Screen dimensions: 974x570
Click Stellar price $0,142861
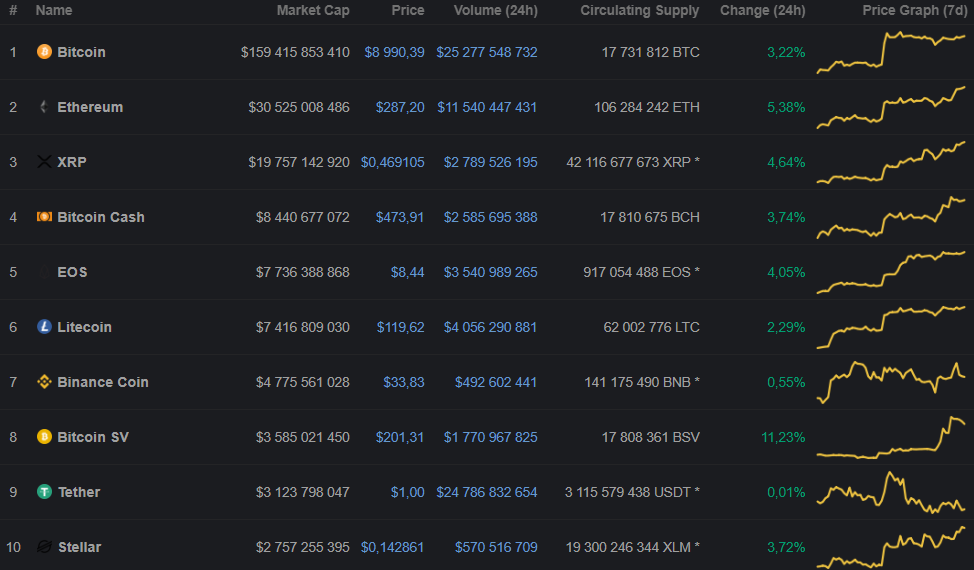point(392,547)
